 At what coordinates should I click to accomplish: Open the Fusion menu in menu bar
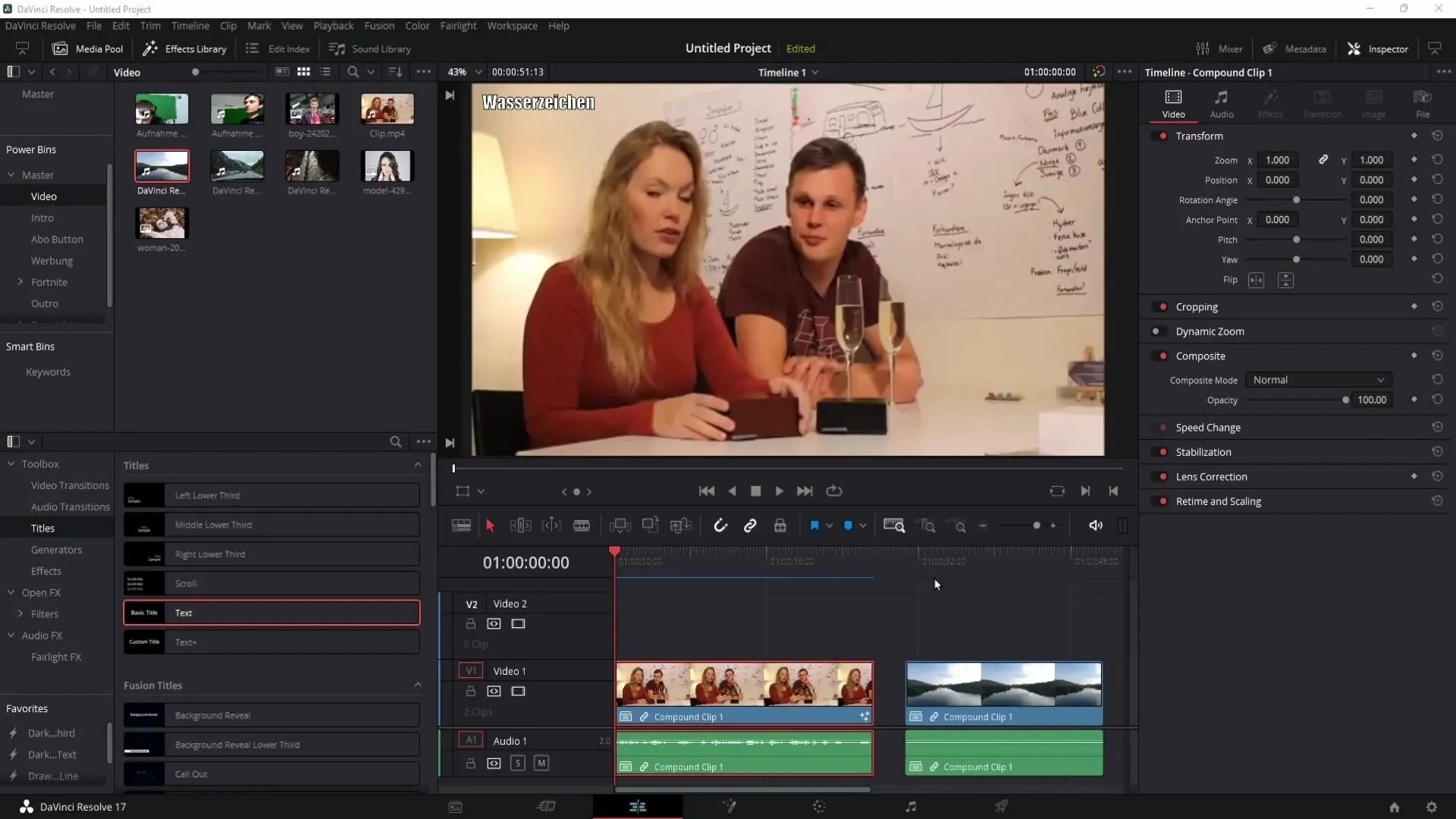pyautogui.click(x=378, y=25)
